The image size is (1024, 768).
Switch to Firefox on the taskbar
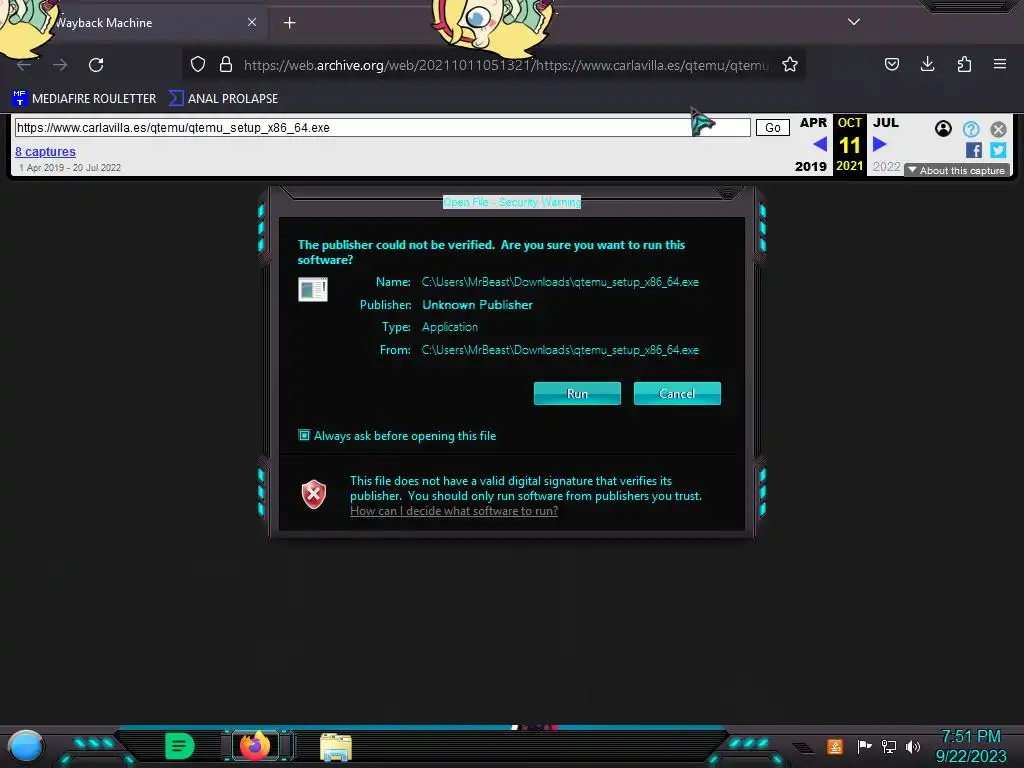(255, 746)
